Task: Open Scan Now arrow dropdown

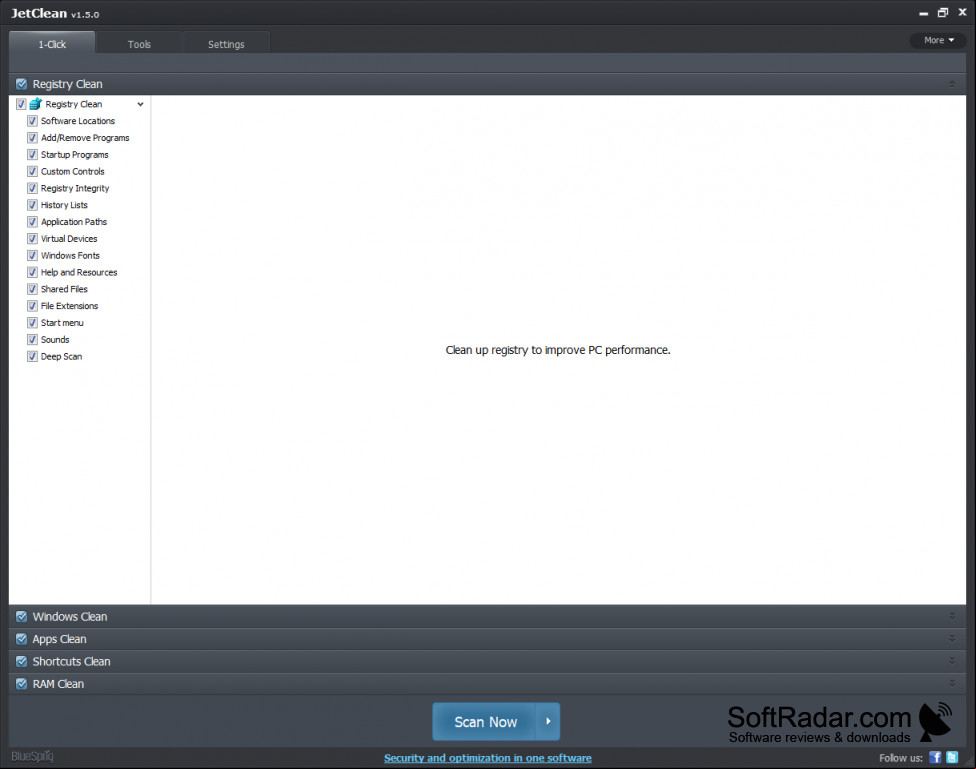Action: pyautogui.click(x=548, y=722)
